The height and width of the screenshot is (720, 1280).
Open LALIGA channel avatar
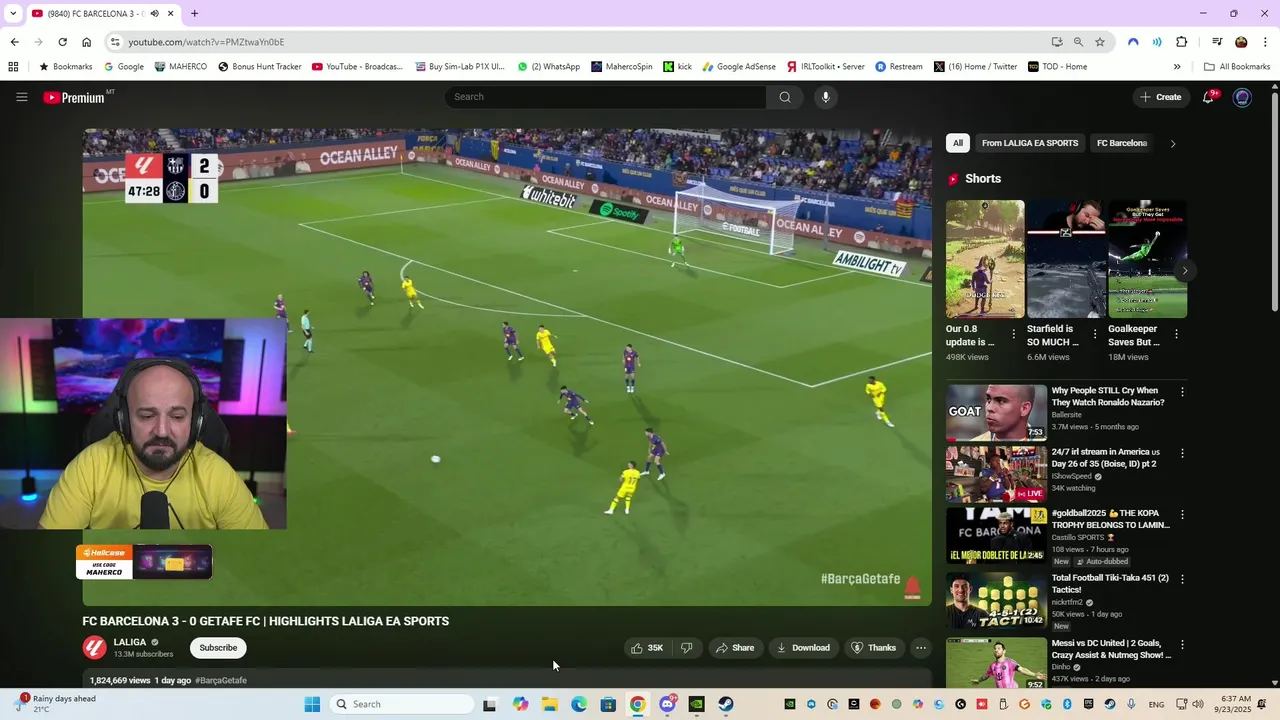coord(95,648)
